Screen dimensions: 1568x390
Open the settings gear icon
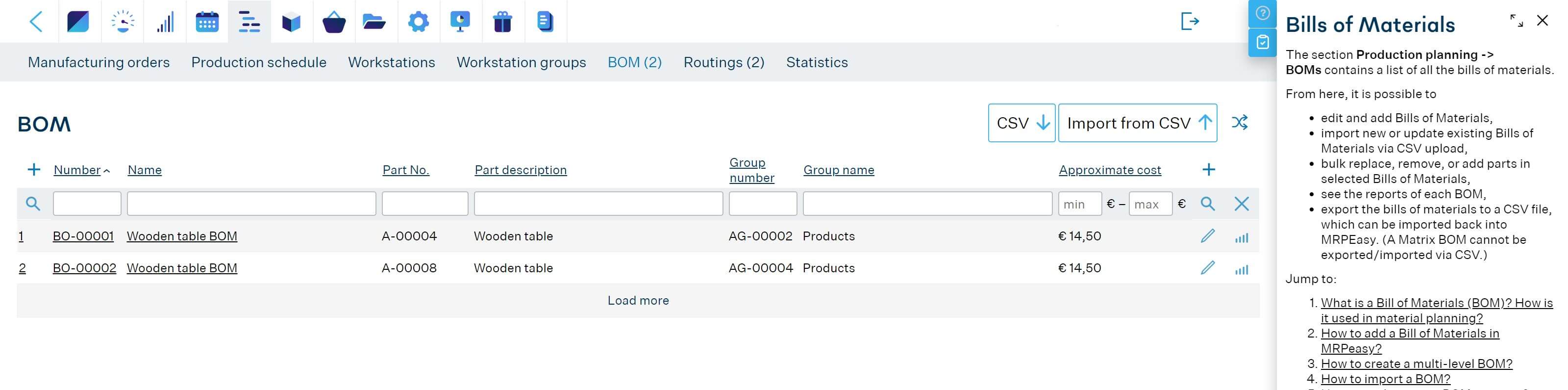[418, 21]
